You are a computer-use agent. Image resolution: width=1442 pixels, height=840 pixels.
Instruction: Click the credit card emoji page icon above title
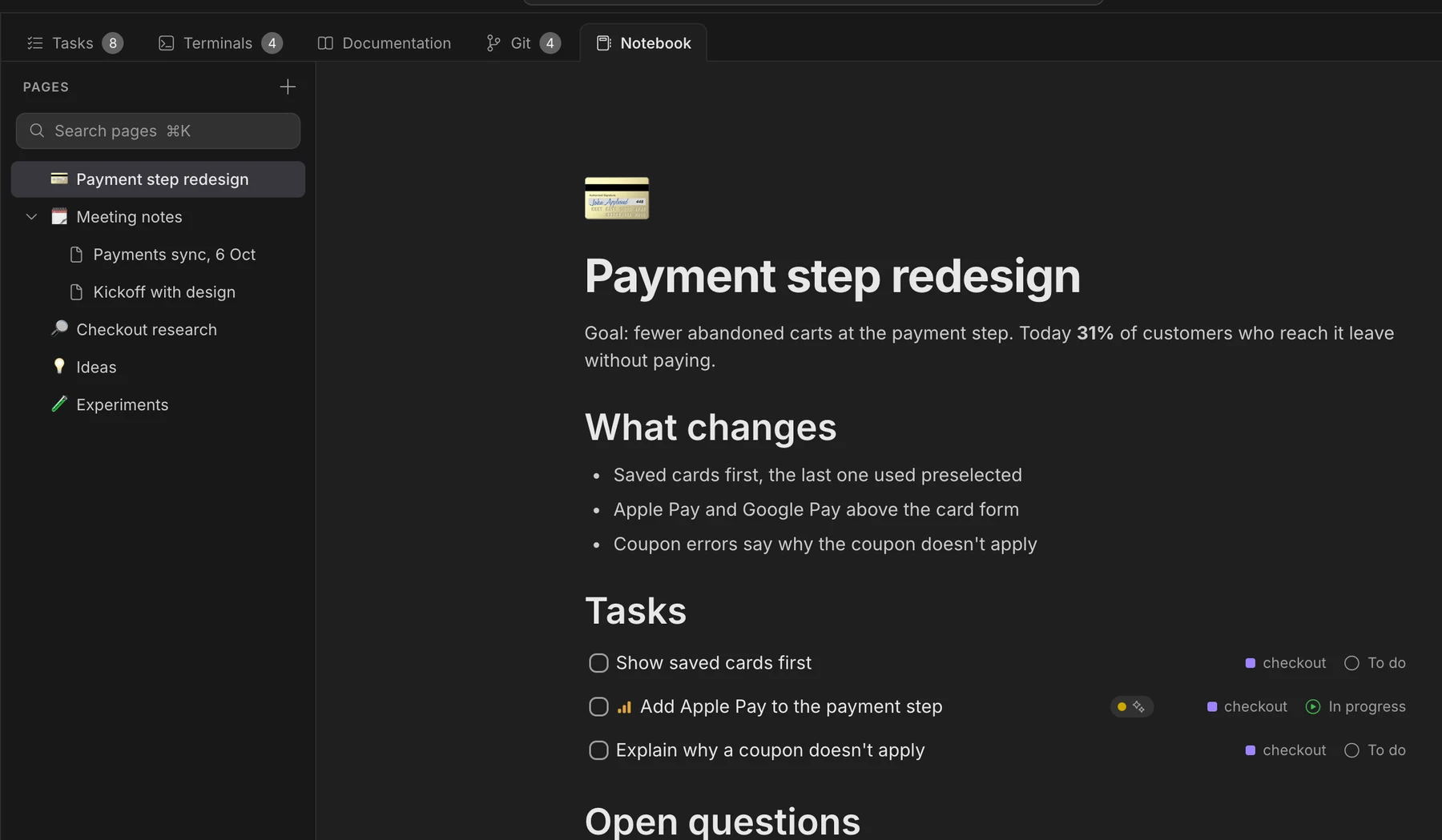[x=616, y=198]
